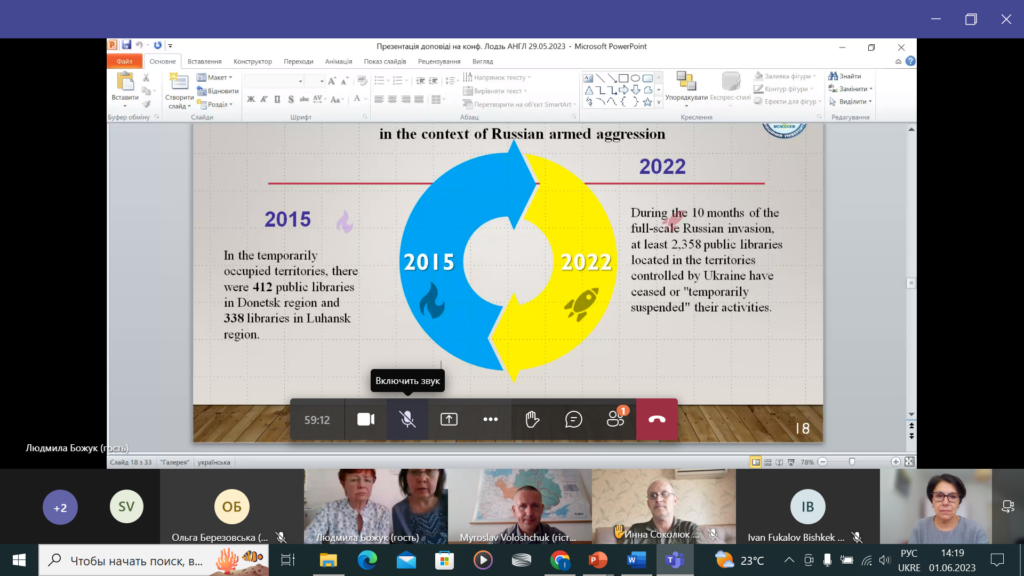The height and width of the screenshot is (576, 1024).
Task: Open the meeting chat panel
Action: (x=574, y=419)
